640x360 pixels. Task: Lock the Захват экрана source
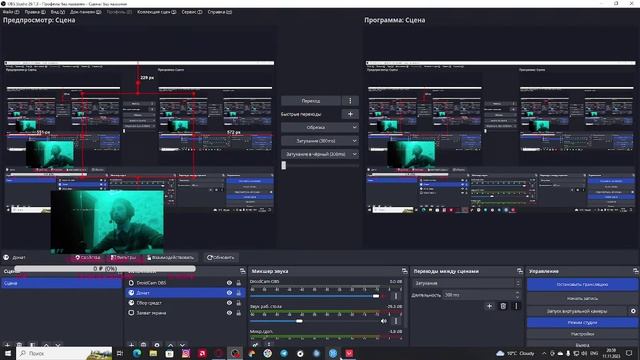[x=239, y=313]
